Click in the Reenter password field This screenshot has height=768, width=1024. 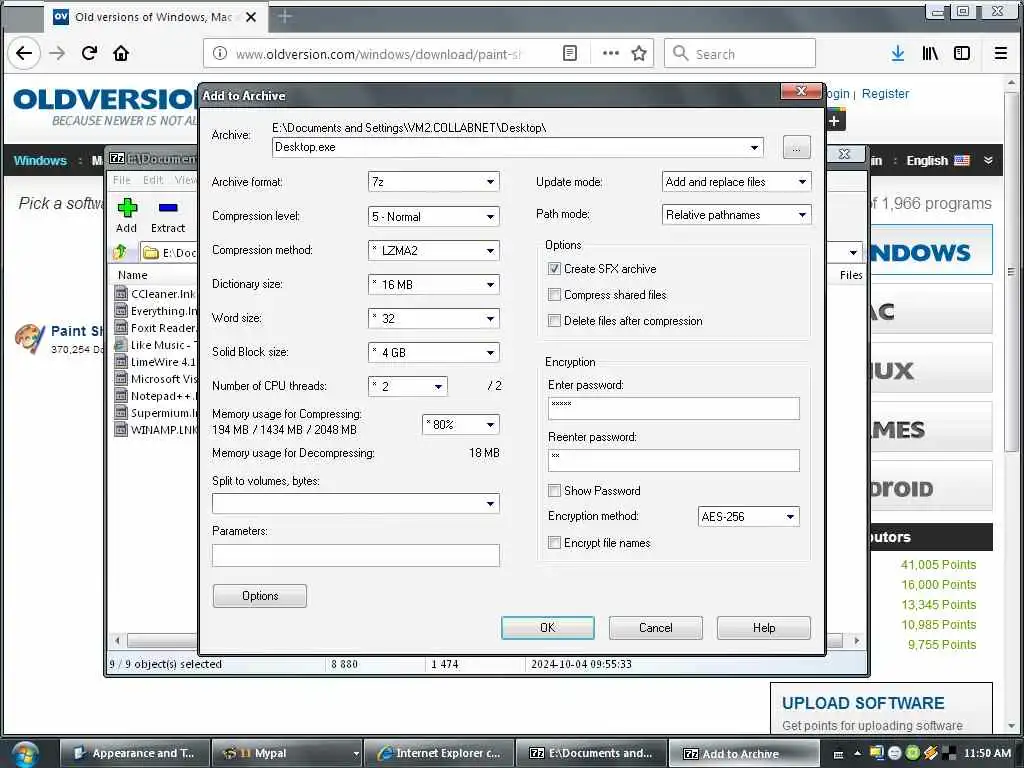point(673,460)
